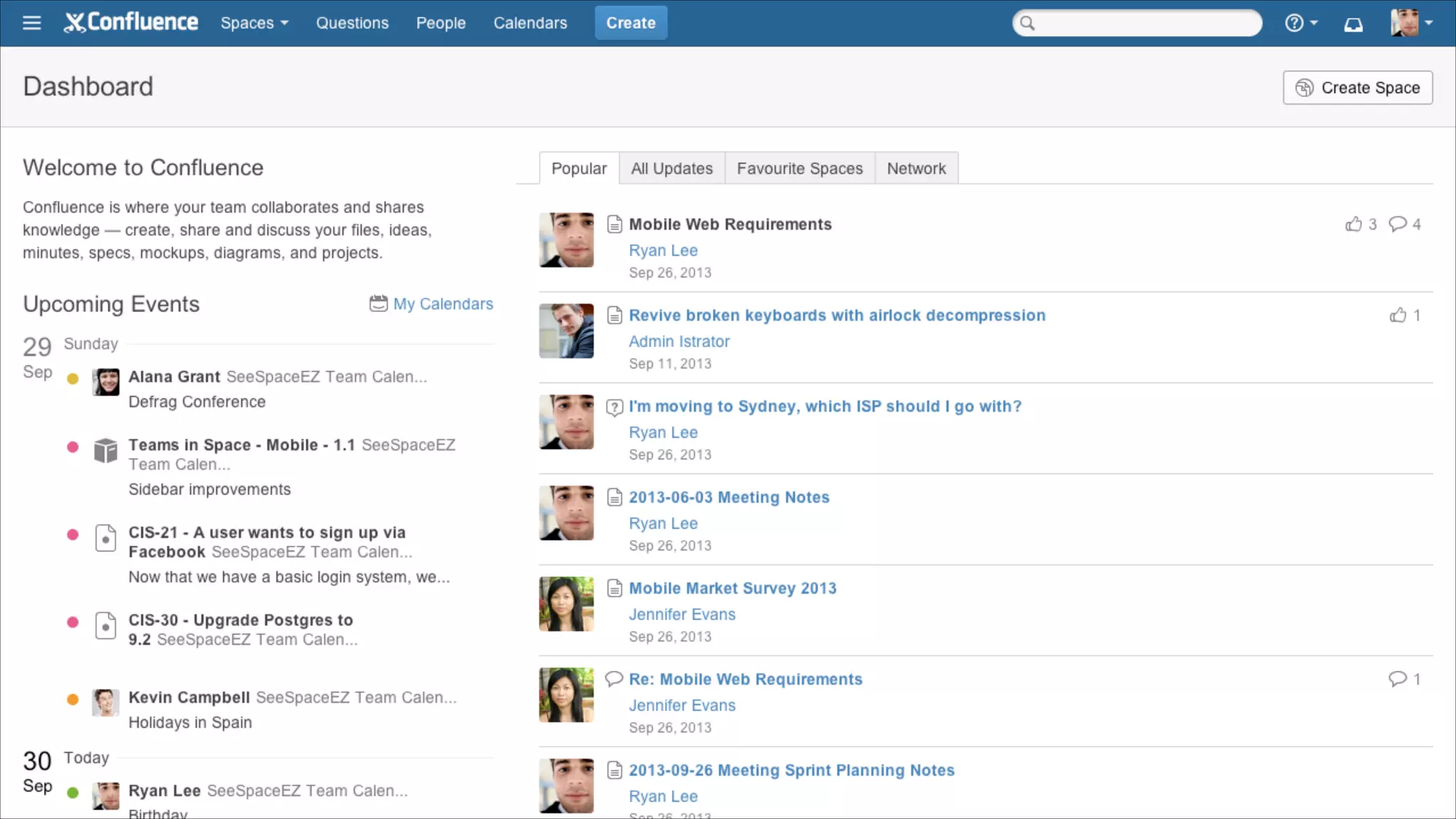This screenshot has height=819, width=1456.
Task: Click the Create Space button
Action: pos(1357,87)
